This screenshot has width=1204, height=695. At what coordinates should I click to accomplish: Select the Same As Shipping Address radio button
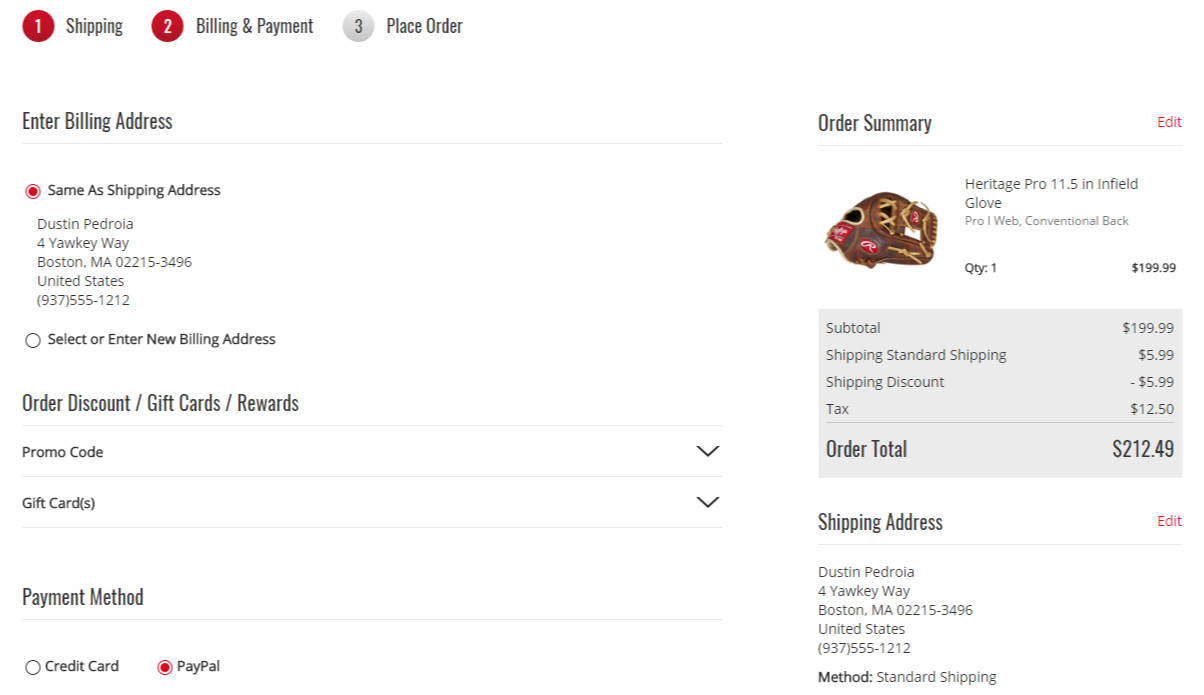point(32,190)
